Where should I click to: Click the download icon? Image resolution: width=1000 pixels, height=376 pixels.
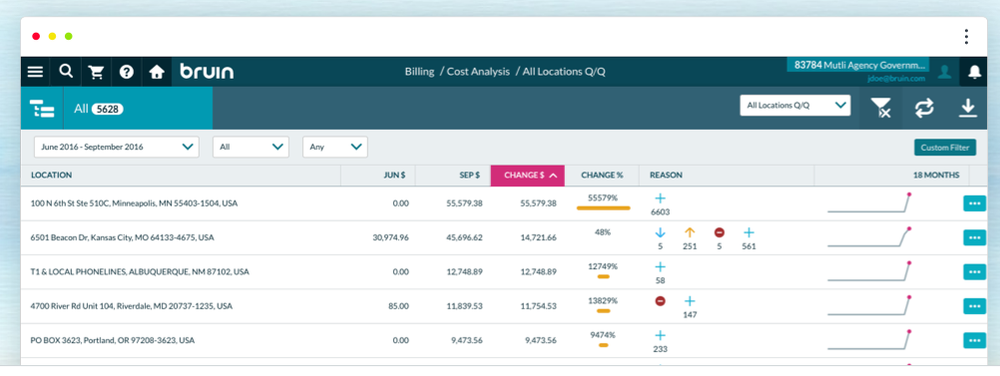point(968,108)
